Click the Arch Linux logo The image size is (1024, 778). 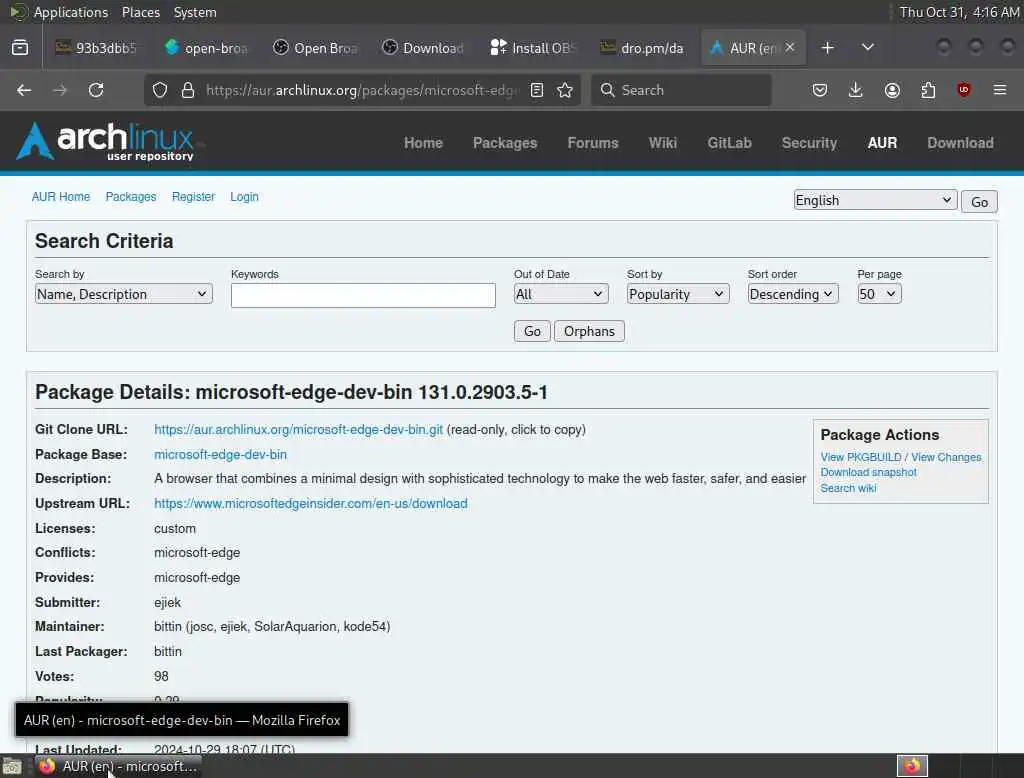pos(106,142)
